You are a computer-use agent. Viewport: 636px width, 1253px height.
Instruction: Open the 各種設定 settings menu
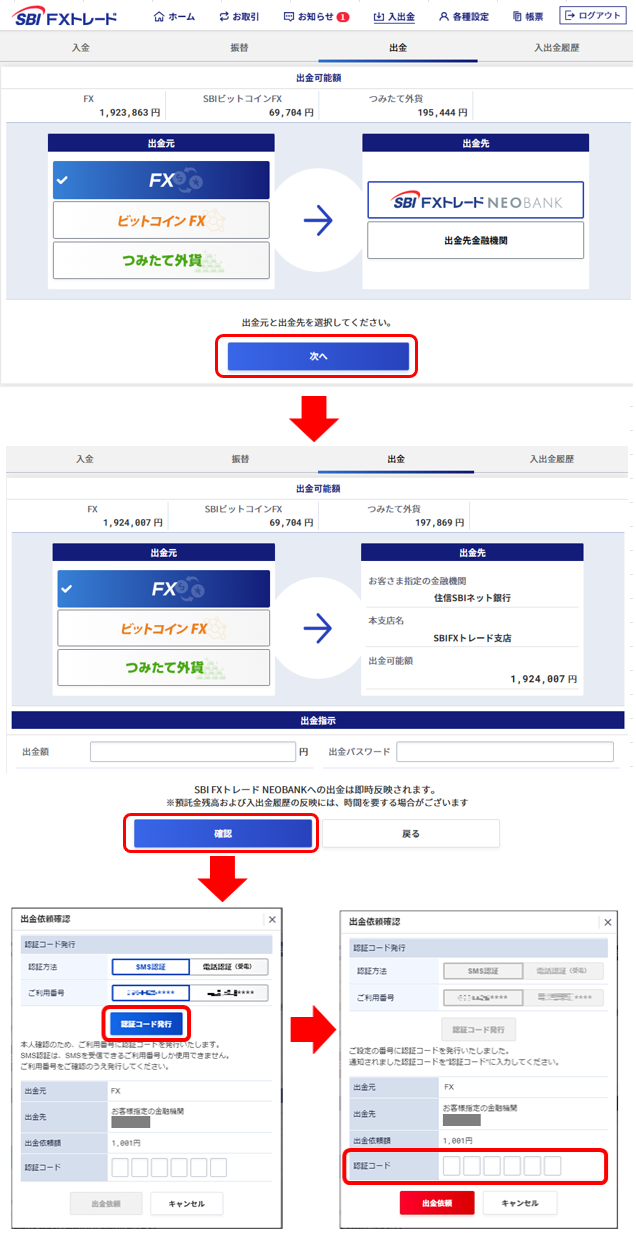[464, 17]
